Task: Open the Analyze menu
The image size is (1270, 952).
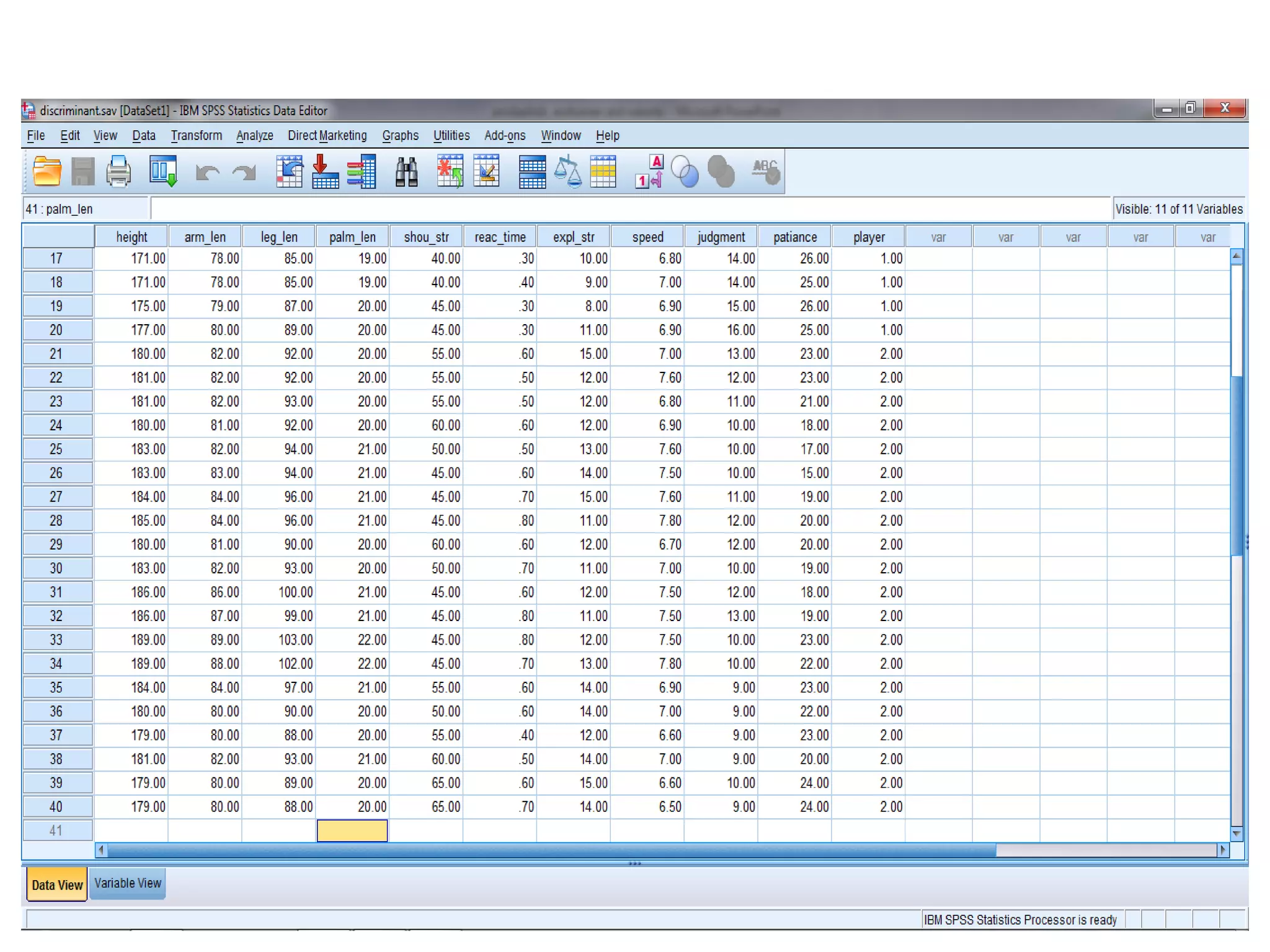Action: pos(254,135)
